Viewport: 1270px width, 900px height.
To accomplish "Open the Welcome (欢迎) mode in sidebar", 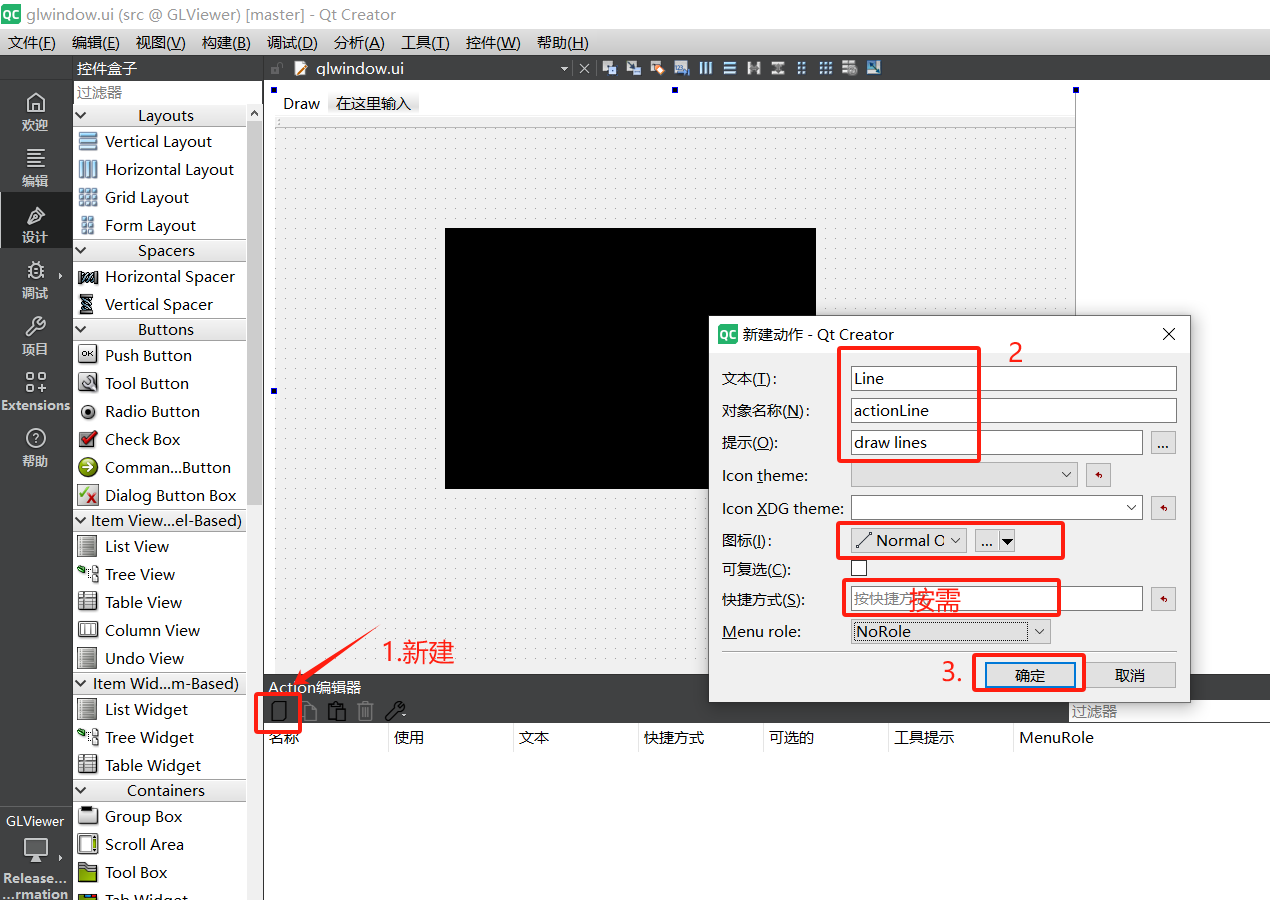I will [x=35, y=111].
